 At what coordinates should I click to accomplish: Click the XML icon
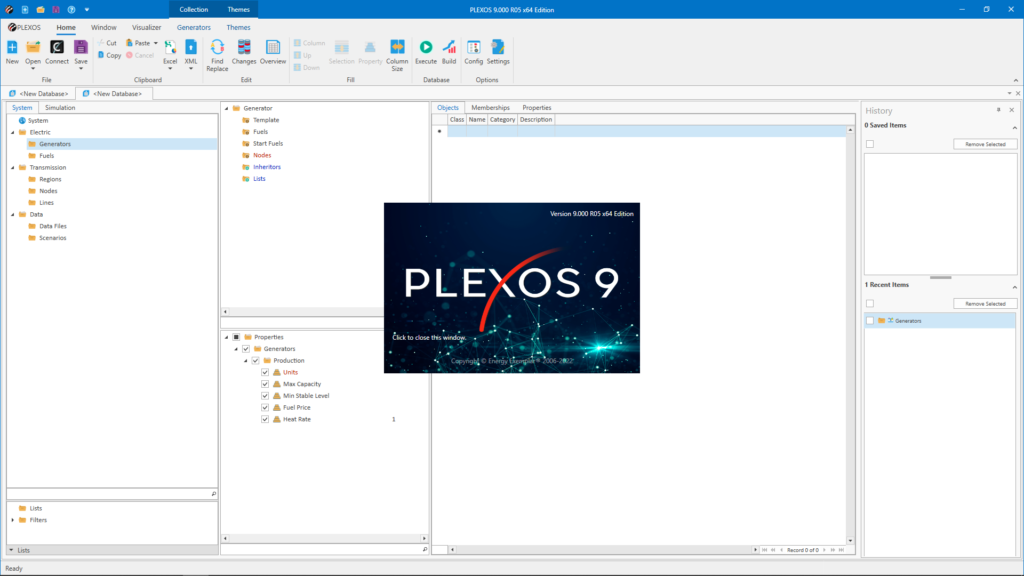click(191, 48)
